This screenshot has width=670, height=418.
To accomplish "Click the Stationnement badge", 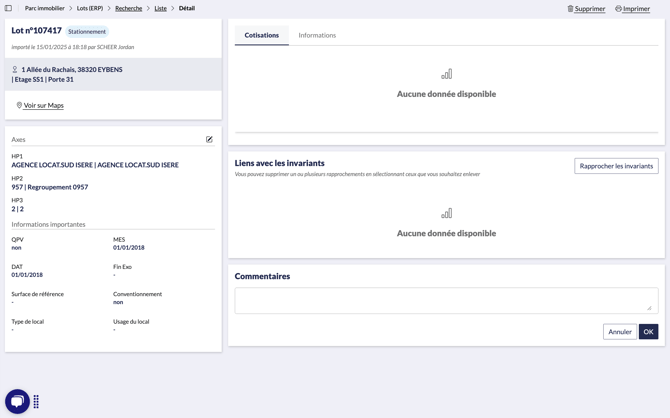I will pyautogui.click(x=87, y=31).
